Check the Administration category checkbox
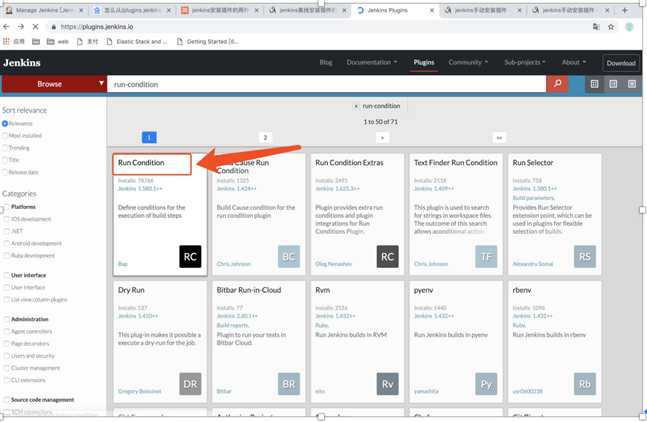This screenshot has height=422, width=647. [7, 319]
